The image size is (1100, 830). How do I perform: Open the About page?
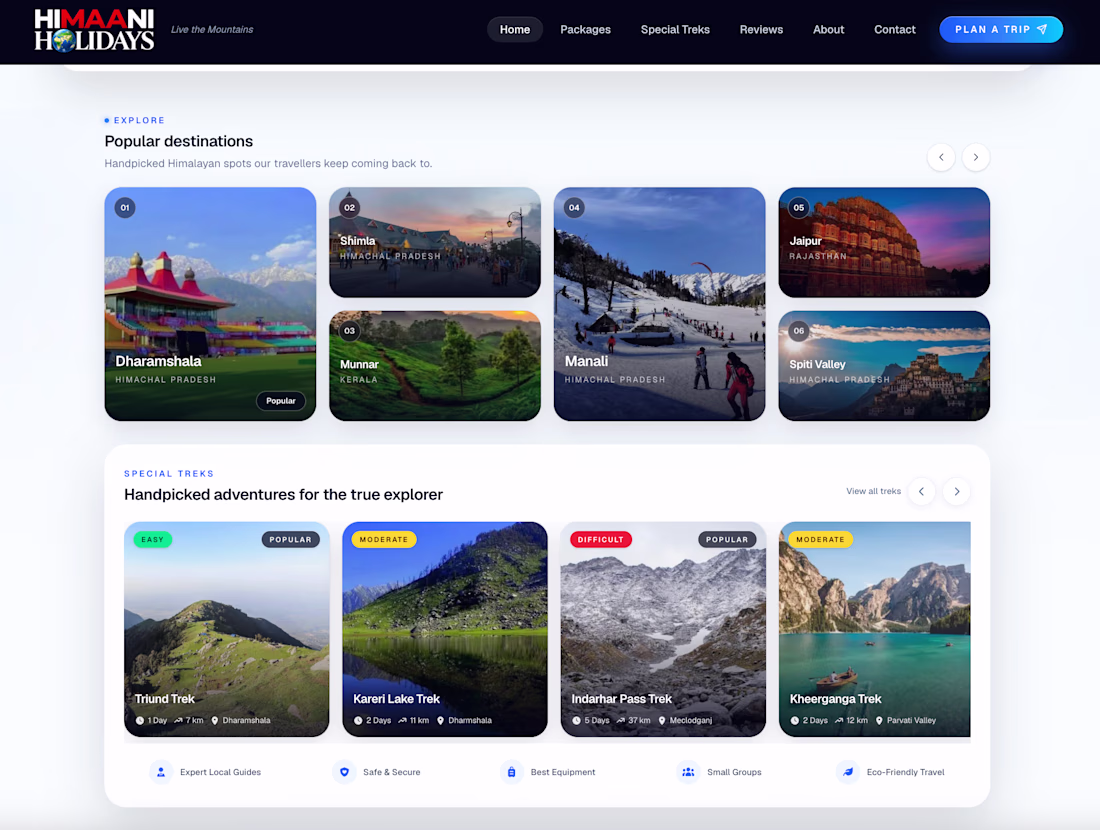click(x=829, y=29)
